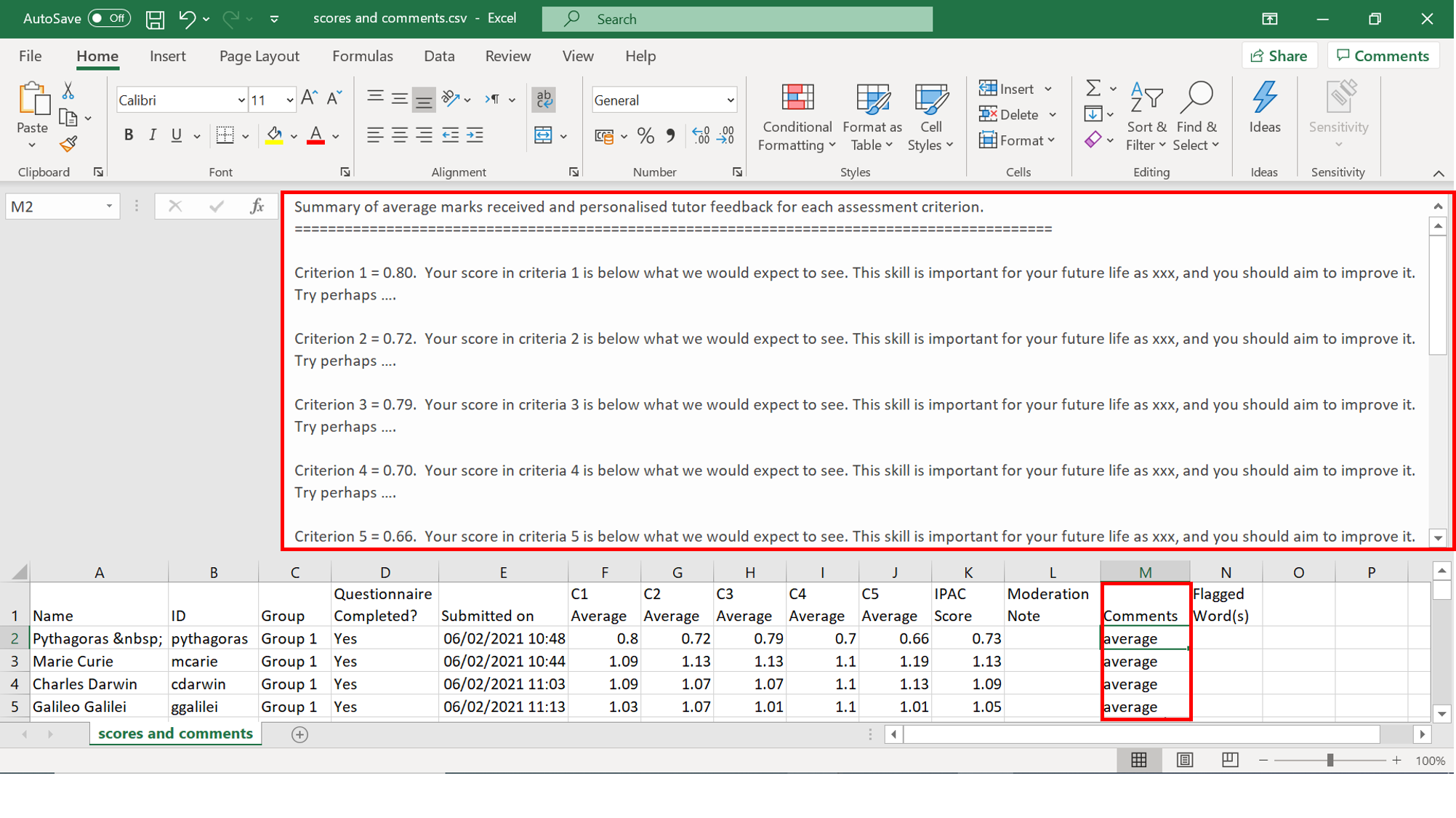Click the Decrease Font Size icon

click(x=334, y=99)
